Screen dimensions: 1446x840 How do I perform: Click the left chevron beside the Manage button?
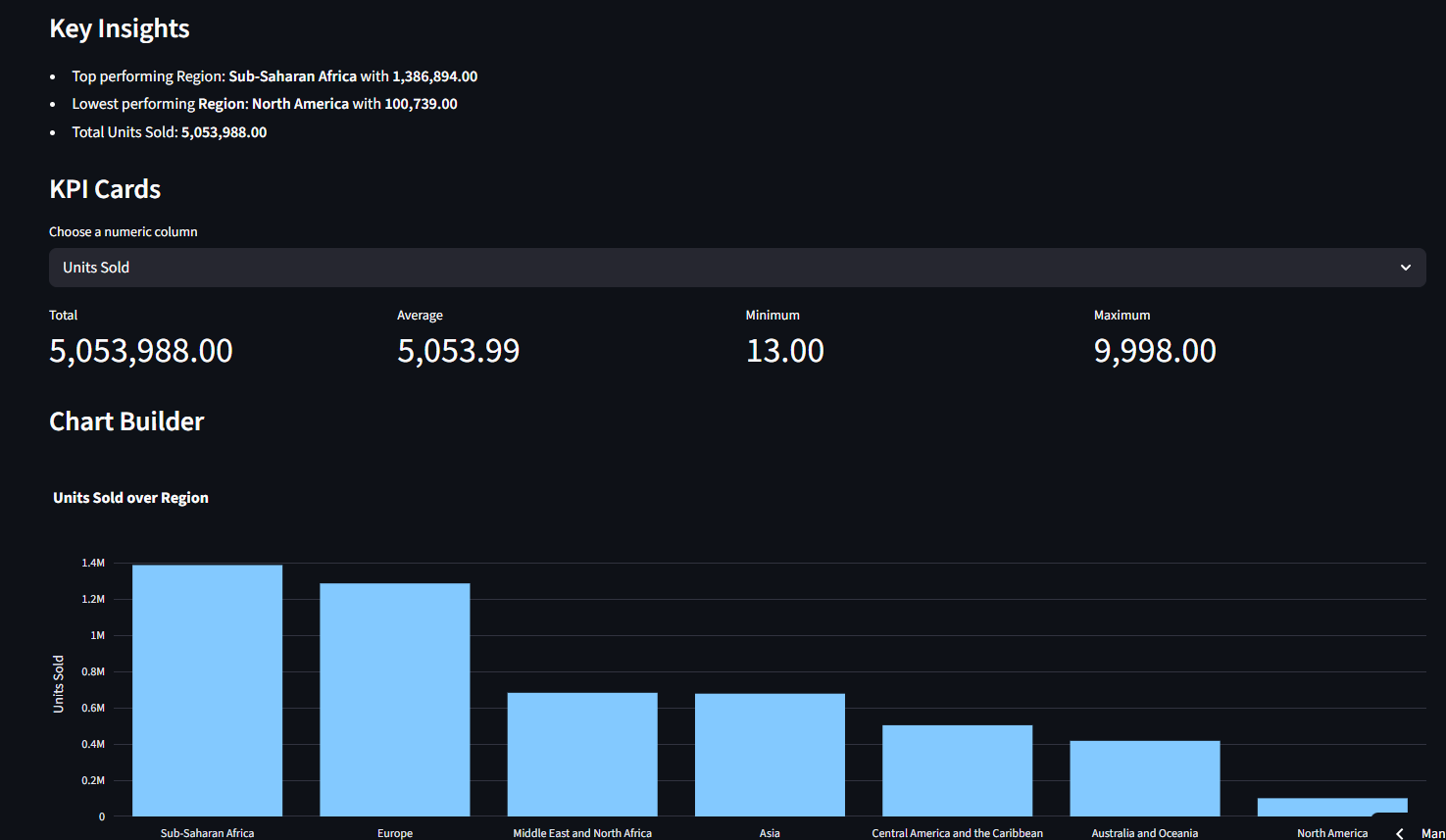tap(1400, 833)
